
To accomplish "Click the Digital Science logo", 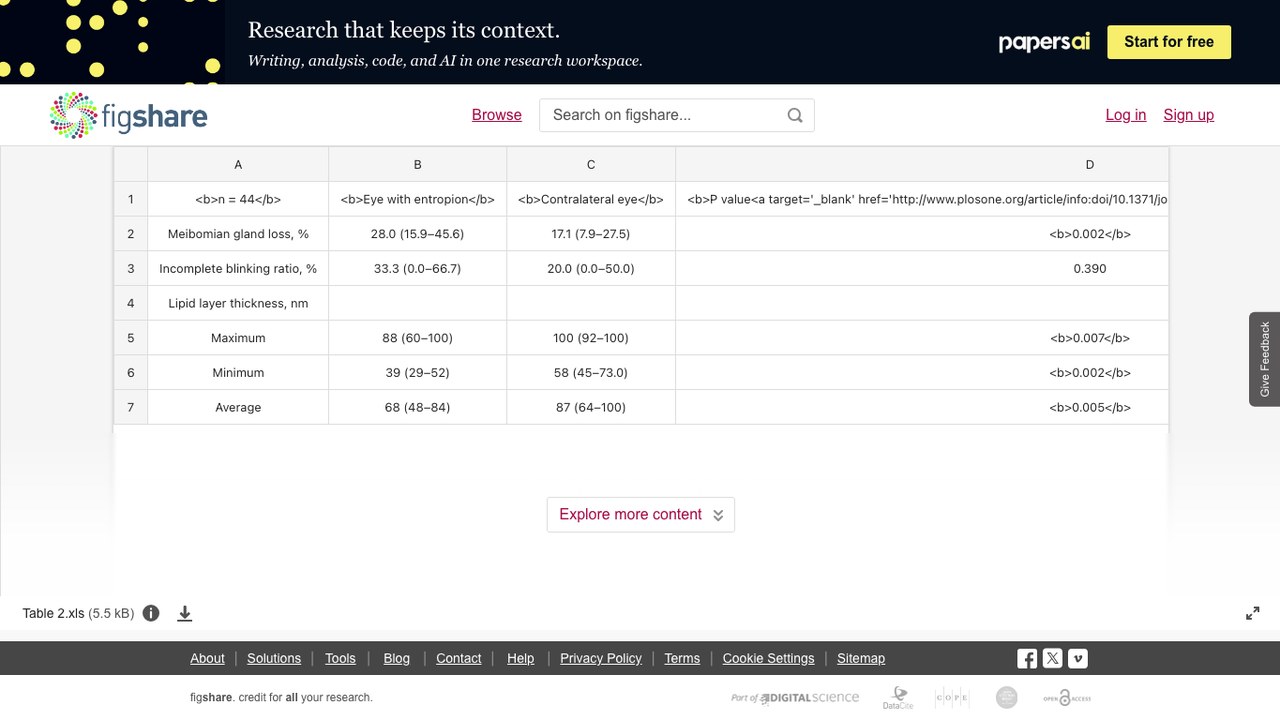I will [795, 698].
